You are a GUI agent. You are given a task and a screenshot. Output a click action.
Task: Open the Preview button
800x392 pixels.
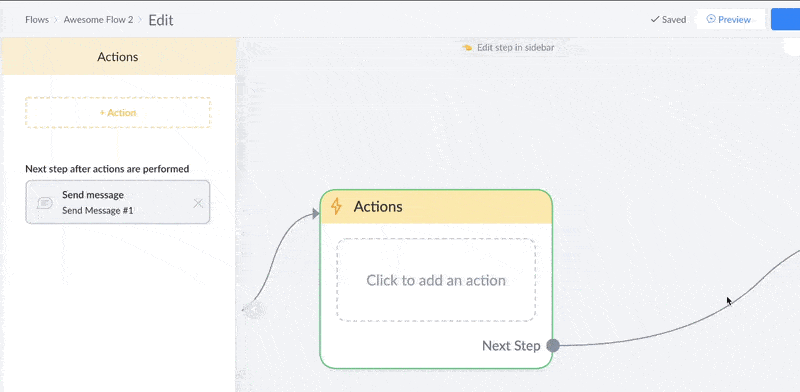[731, 19]
